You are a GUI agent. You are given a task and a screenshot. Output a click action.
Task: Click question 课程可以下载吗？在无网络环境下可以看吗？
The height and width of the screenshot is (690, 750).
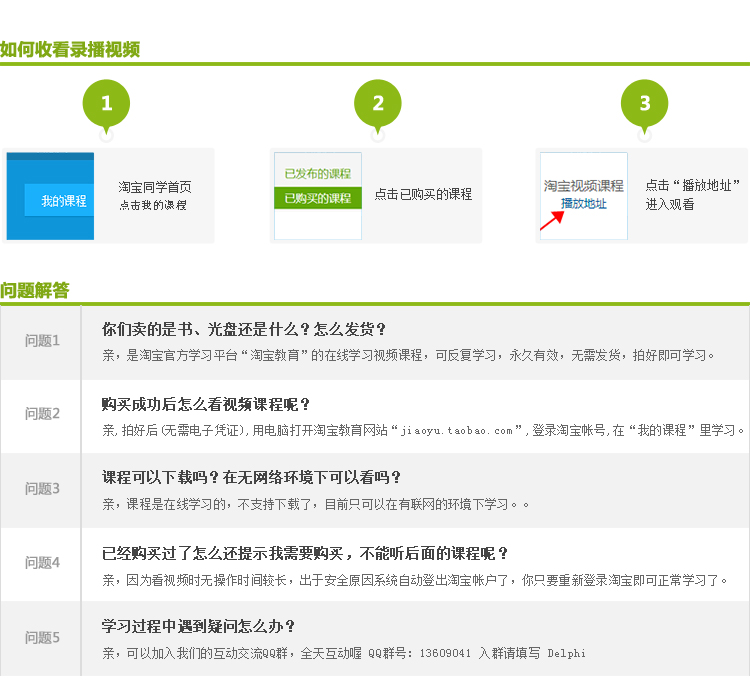coord(251,477)
